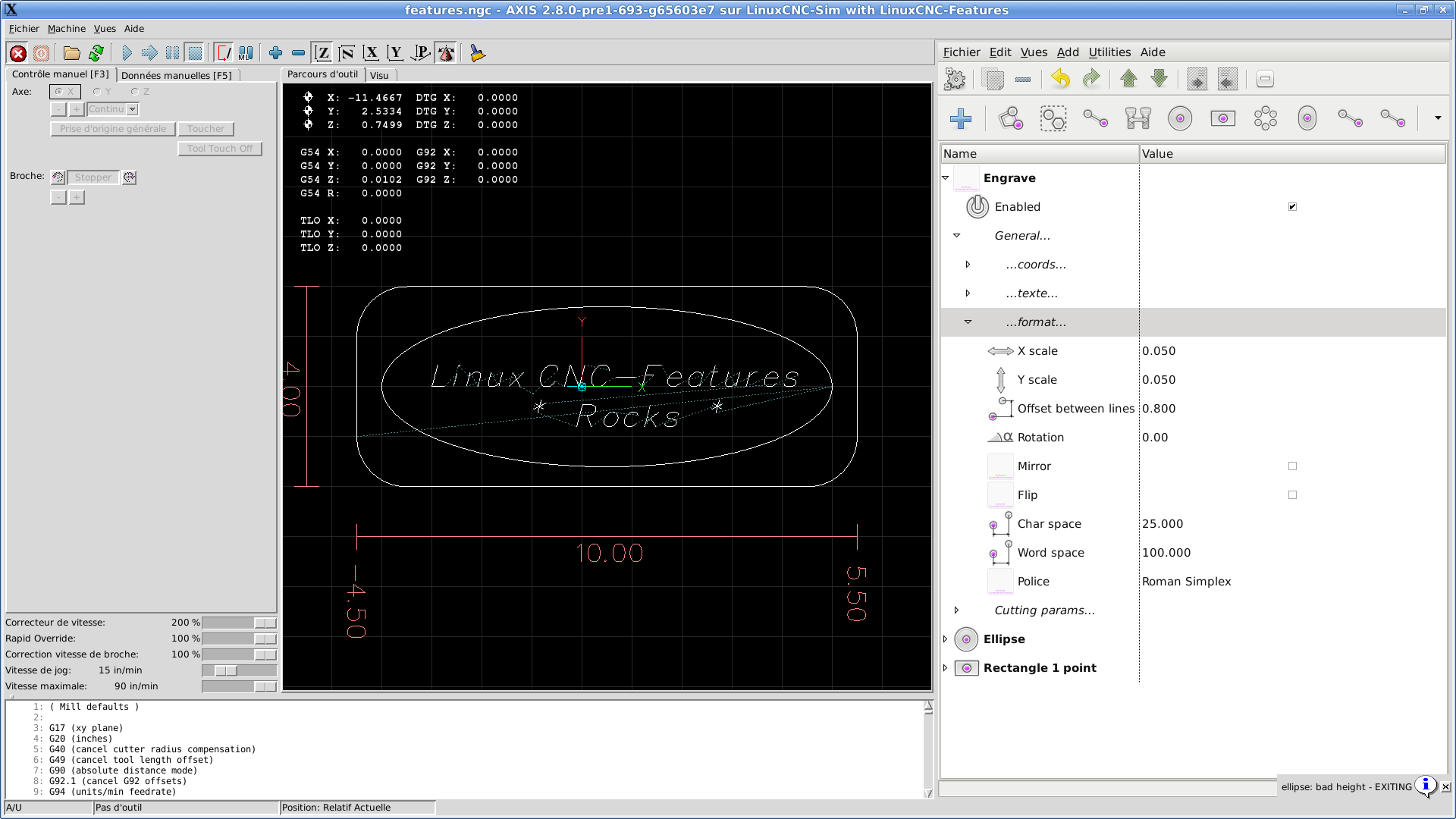Adjust Vitesse de jog slider

239,670
